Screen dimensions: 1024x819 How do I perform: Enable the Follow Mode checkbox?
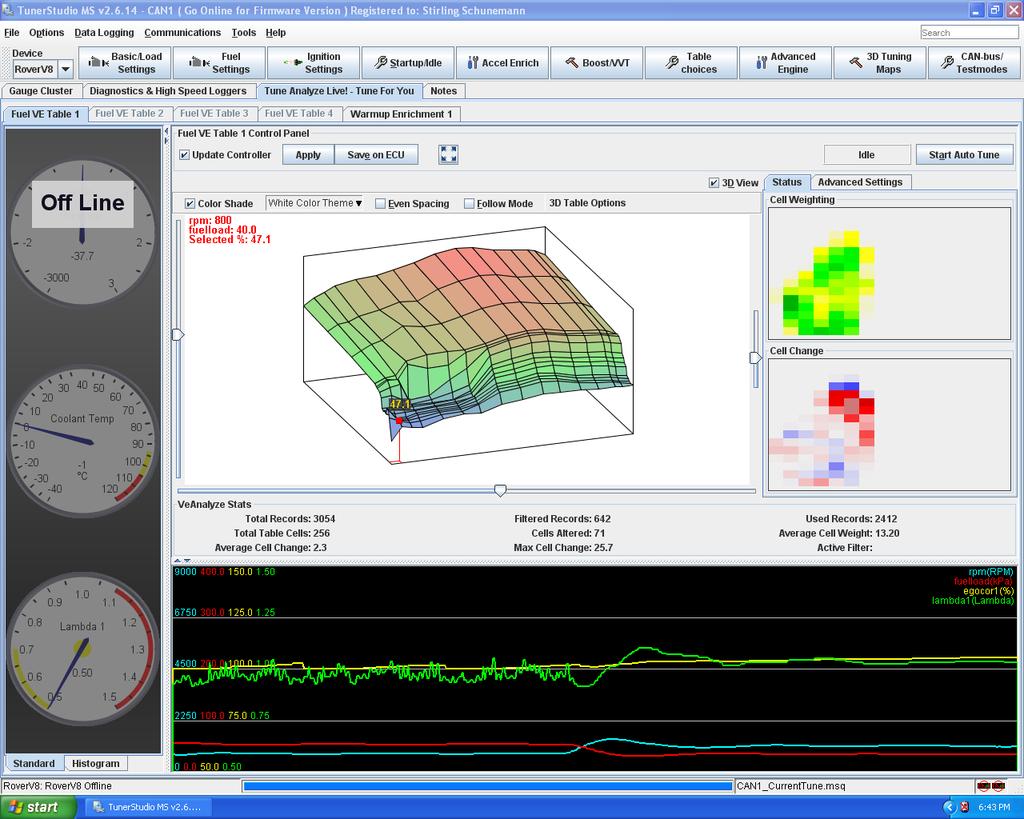point(469,203)
